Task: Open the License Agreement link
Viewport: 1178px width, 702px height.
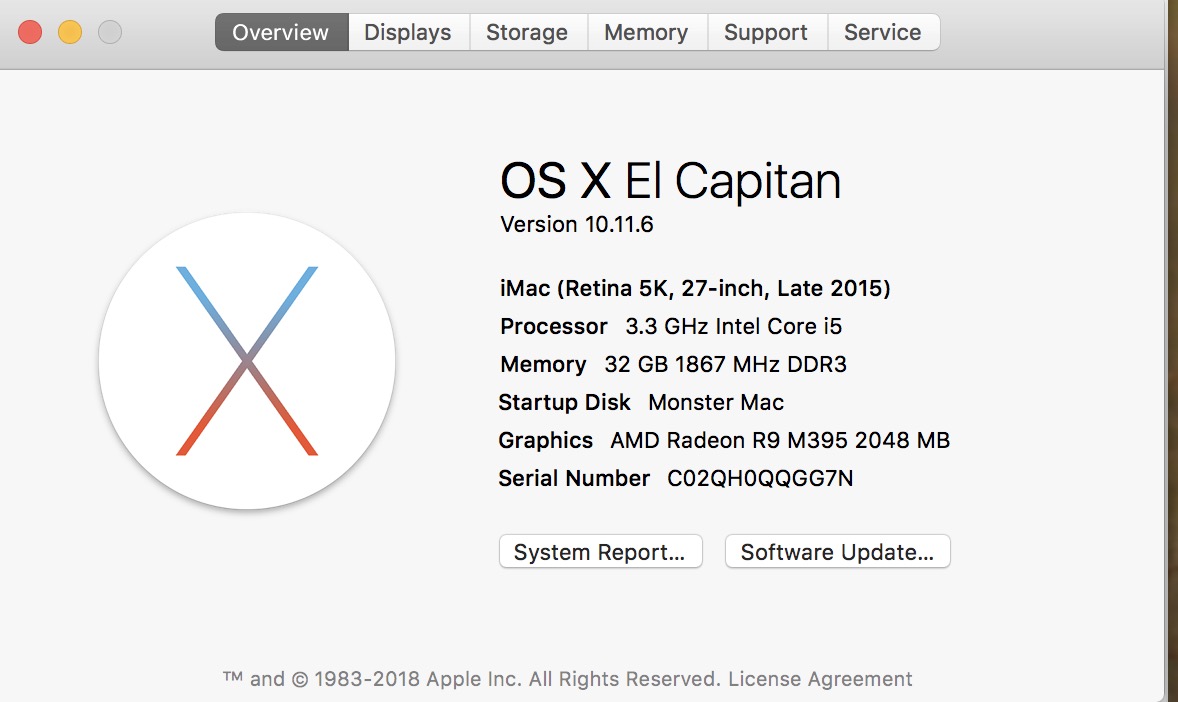Action: pyautogui.click(x=820, y=679)
